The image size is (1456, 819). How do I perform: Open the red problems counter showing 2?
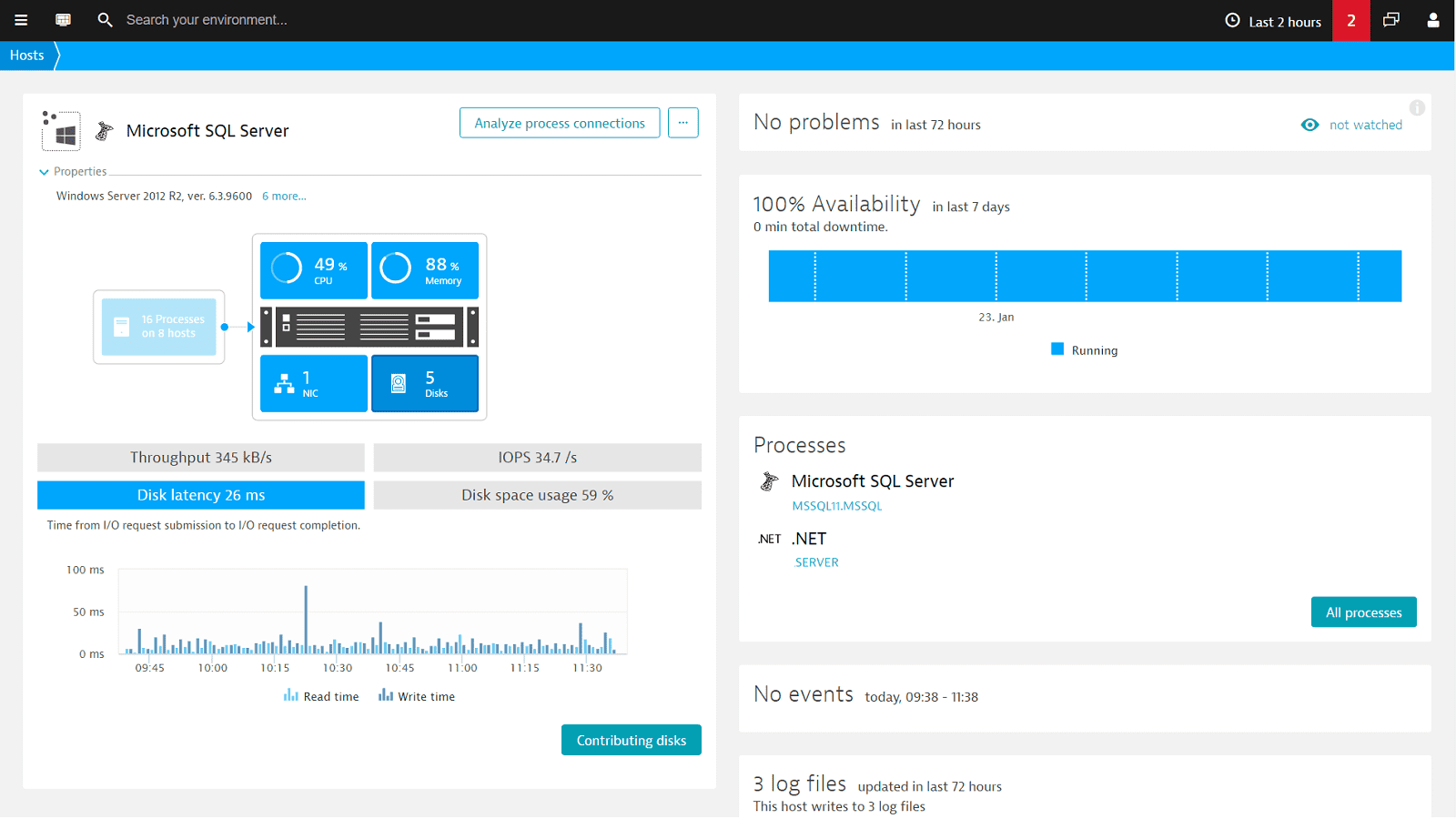tap(1351, 20)
